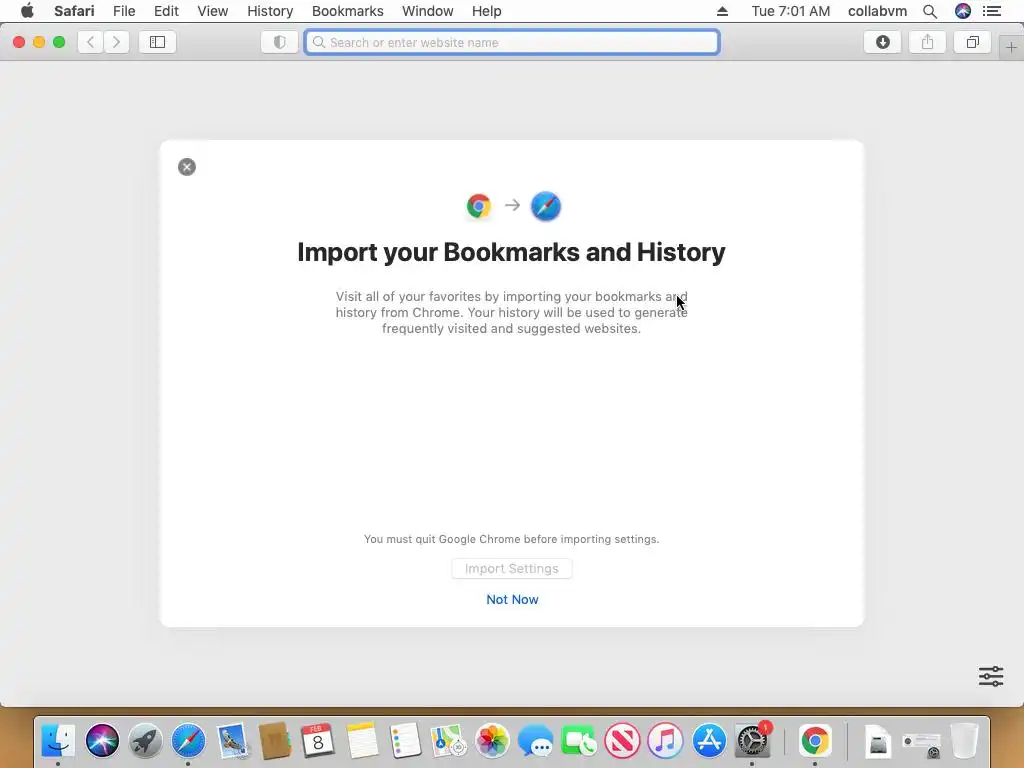The width and height of the screenshot is (1024, 768).
Task: Open FaceTime in the Dock
Action: [579, 741]
